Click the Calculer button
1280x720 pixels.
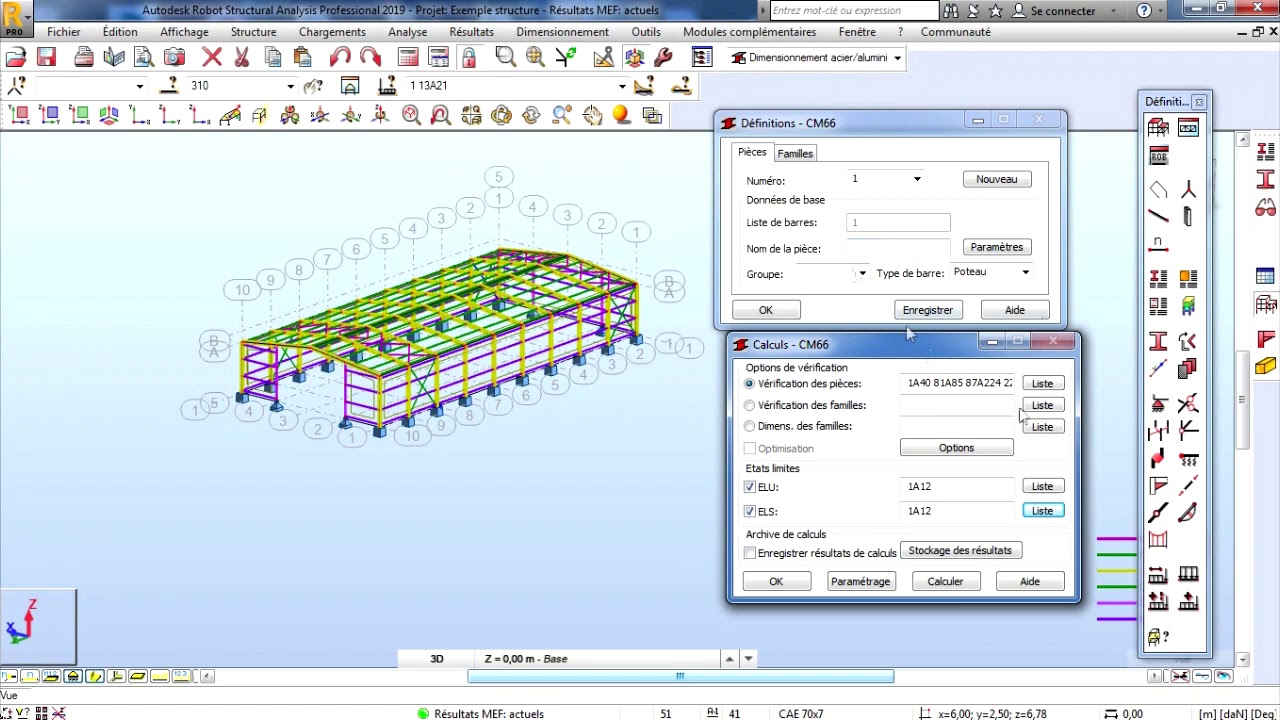(945, 581)
